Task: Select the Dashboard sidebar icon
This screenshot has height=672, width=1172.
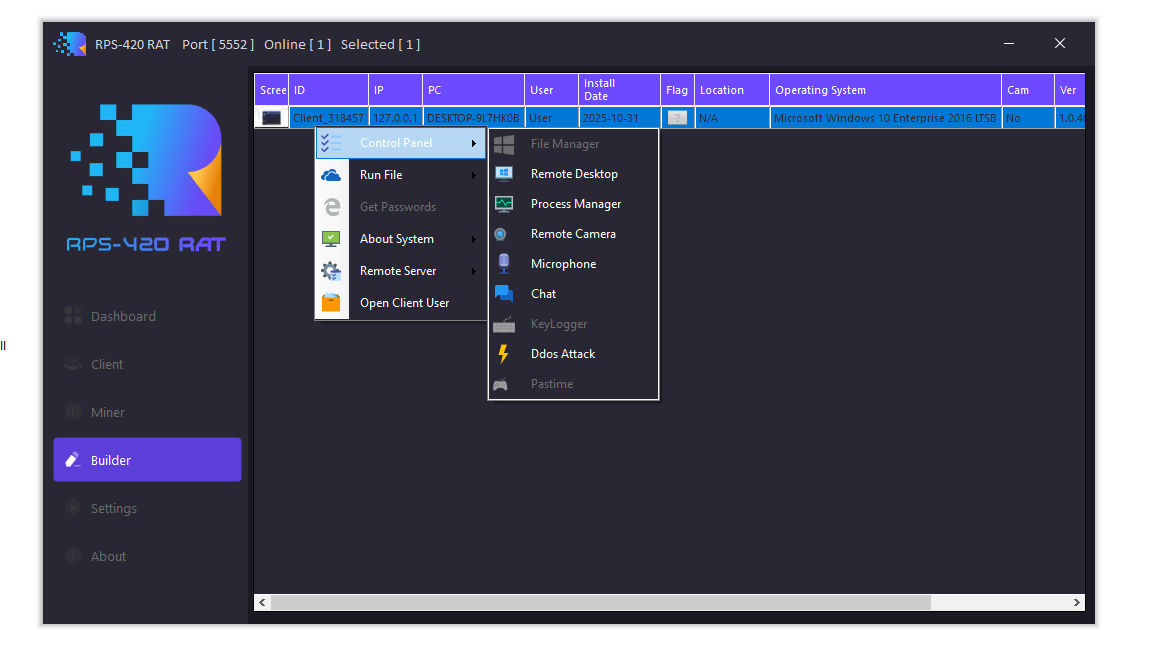Action: click(73, 315)
